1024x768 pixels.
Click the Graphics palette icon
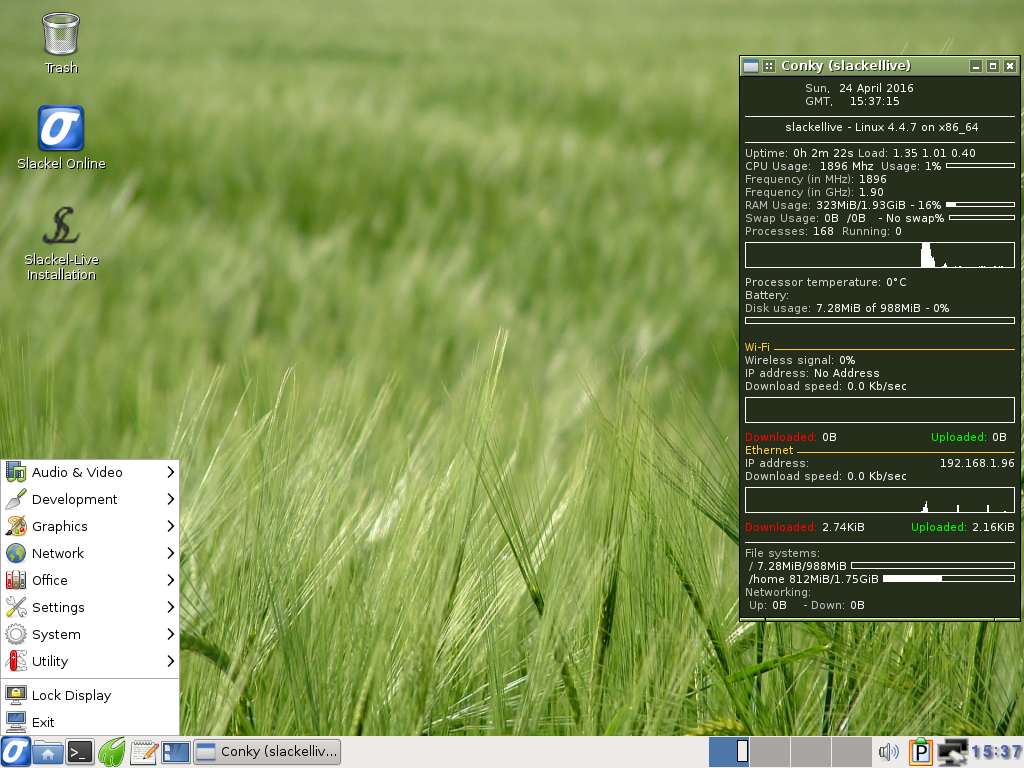(x=16, y=526)
